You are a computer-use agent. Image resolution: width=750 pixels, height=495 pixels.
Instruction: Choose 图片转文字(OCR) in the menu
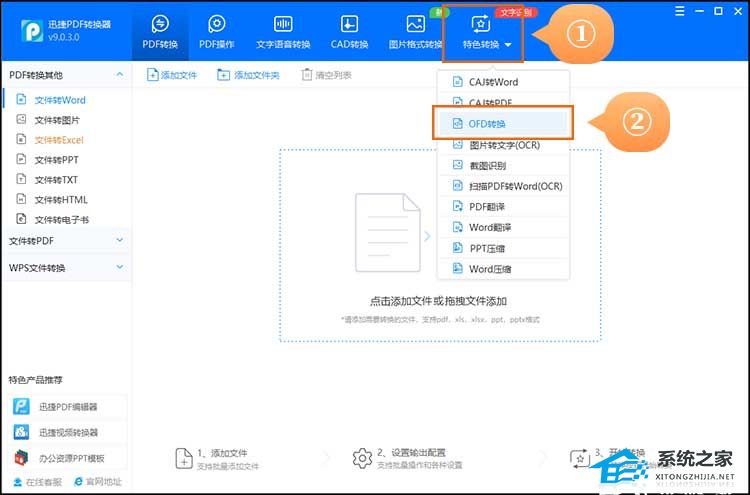click(x=504, y=145)
